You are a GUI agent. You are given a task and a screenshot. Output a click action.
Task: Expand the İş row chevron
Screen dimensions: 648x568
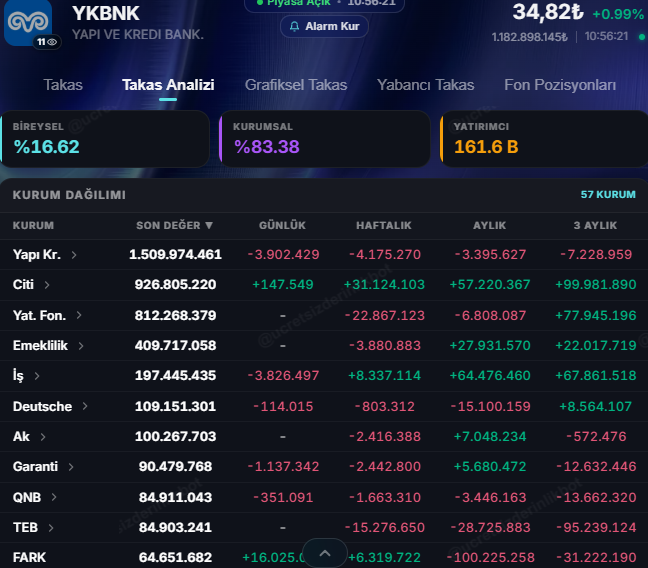tap(37, 376)
